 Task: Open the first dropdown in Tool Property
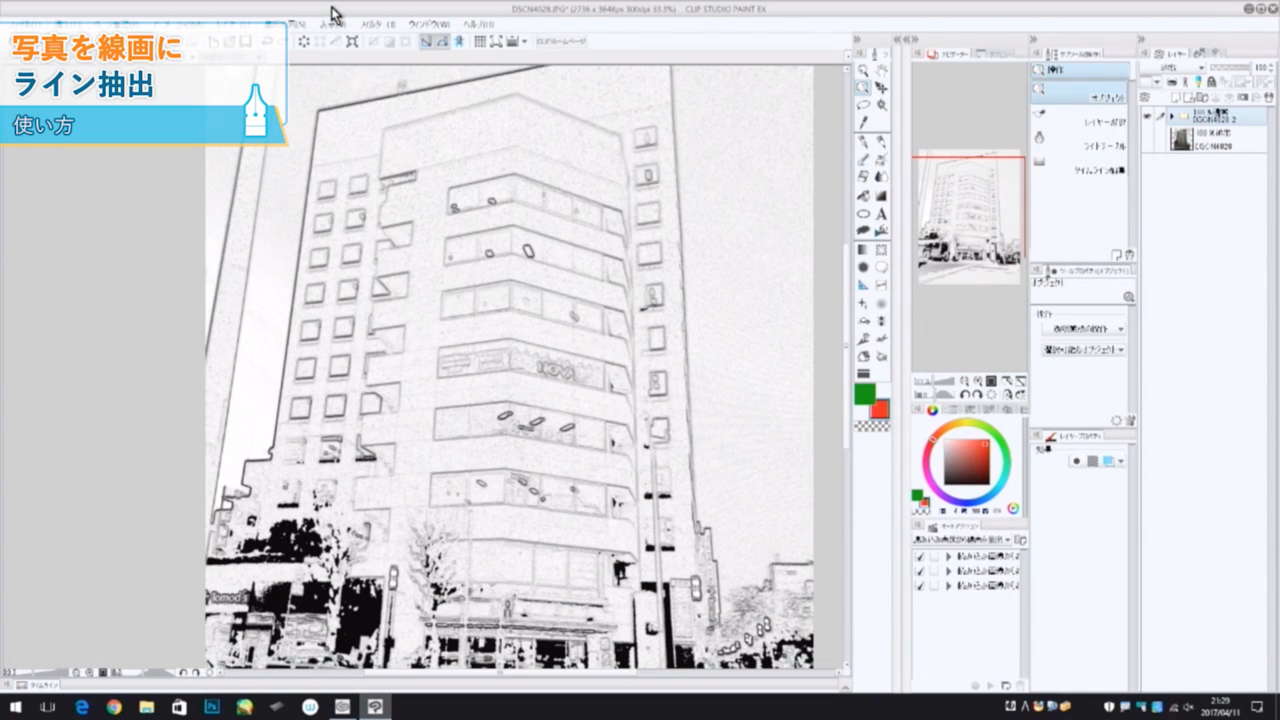(x=1083, y=329)
